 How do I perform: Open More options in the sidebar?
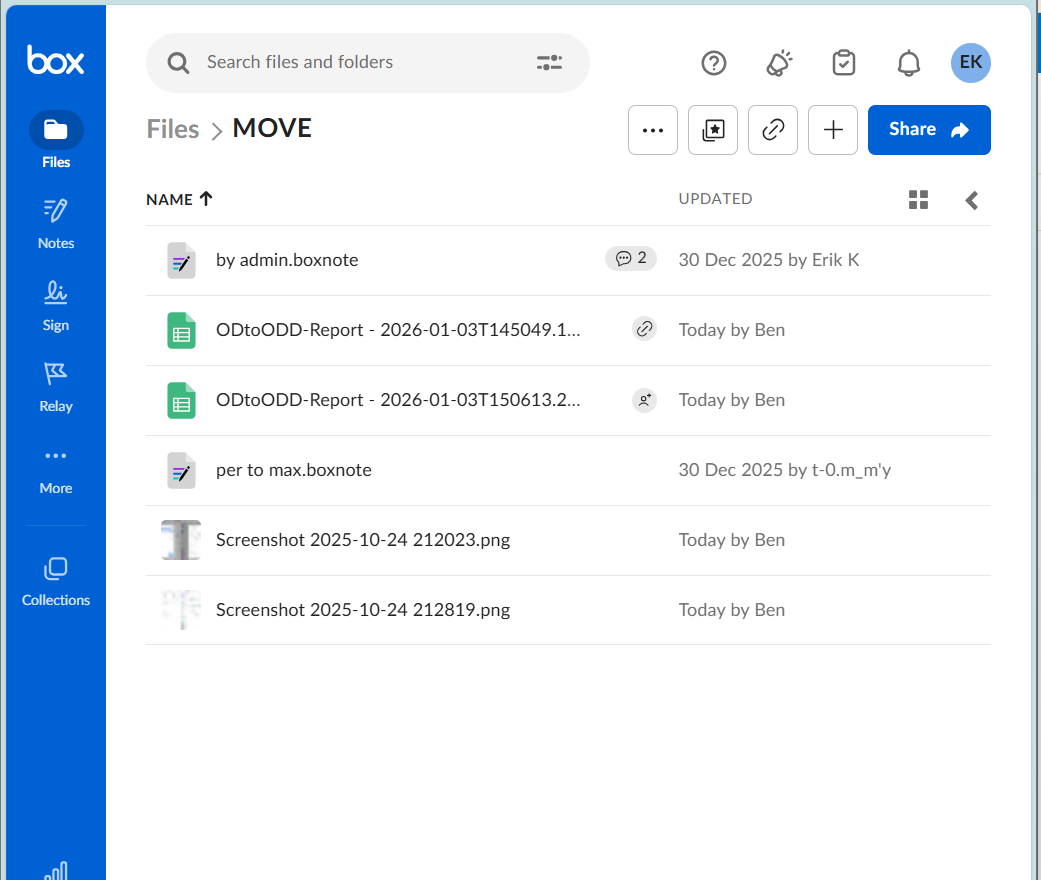pyautogui.click(x=55, y=468)
